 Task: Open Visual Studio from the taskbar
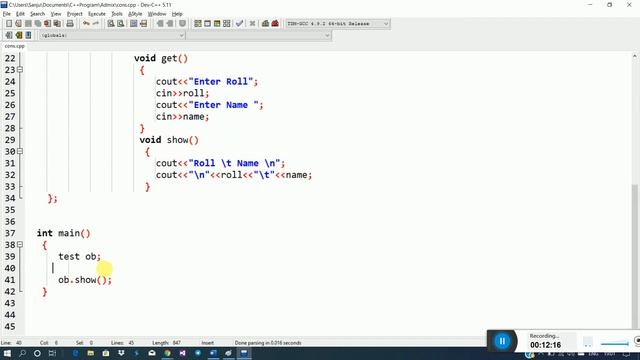(182, 353)
